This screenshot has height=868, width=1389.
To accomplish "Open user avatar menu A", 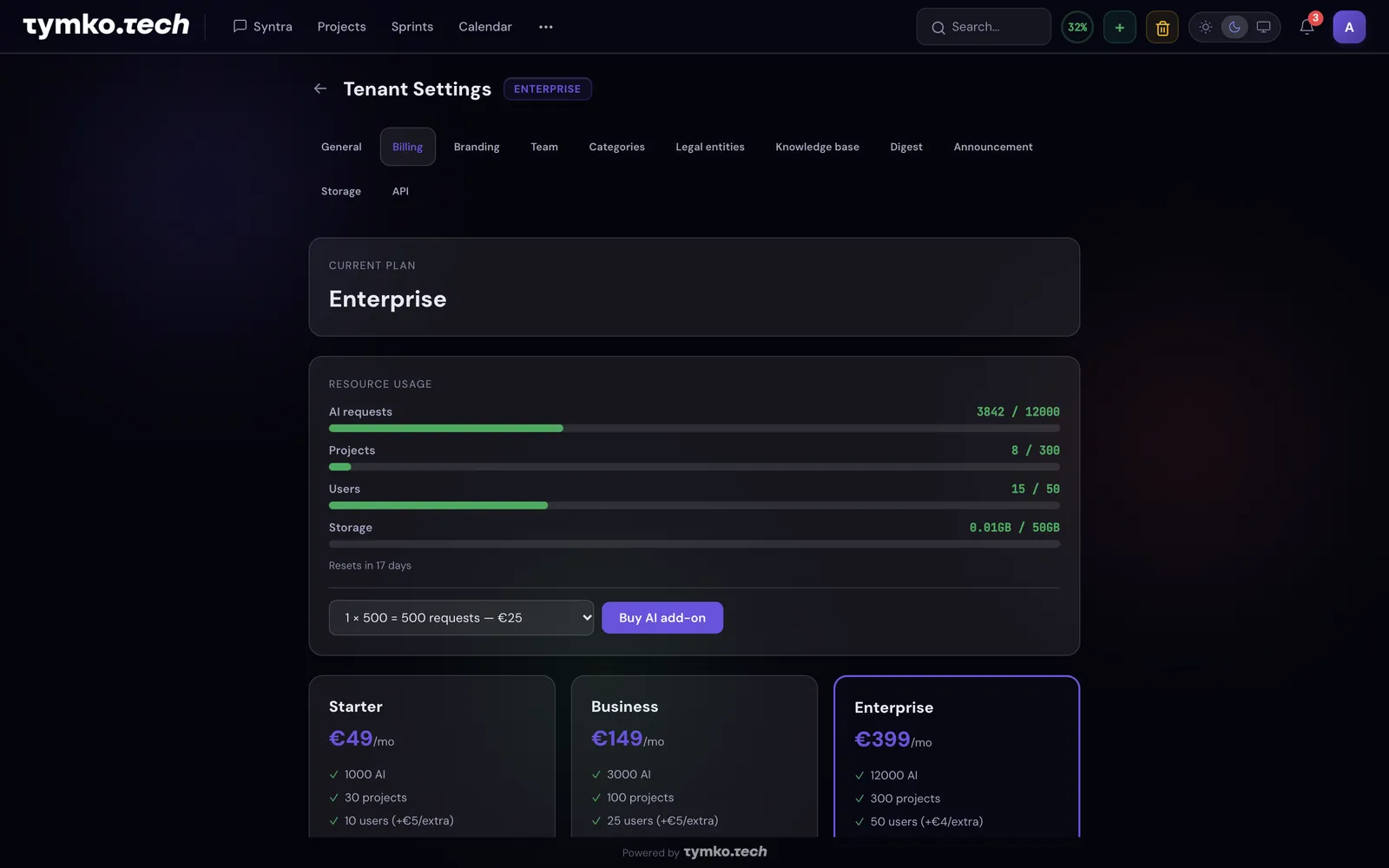I will 1349,27.
